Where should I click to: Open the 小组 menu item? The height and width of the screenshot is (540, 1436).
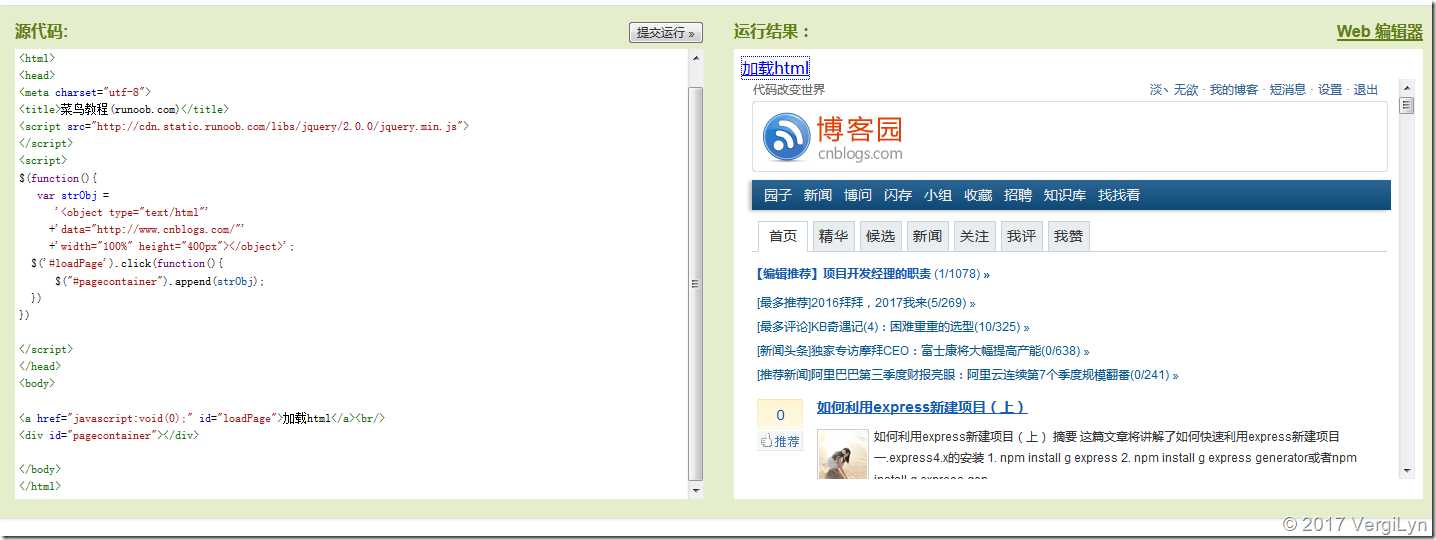click(x=937, y=195)
